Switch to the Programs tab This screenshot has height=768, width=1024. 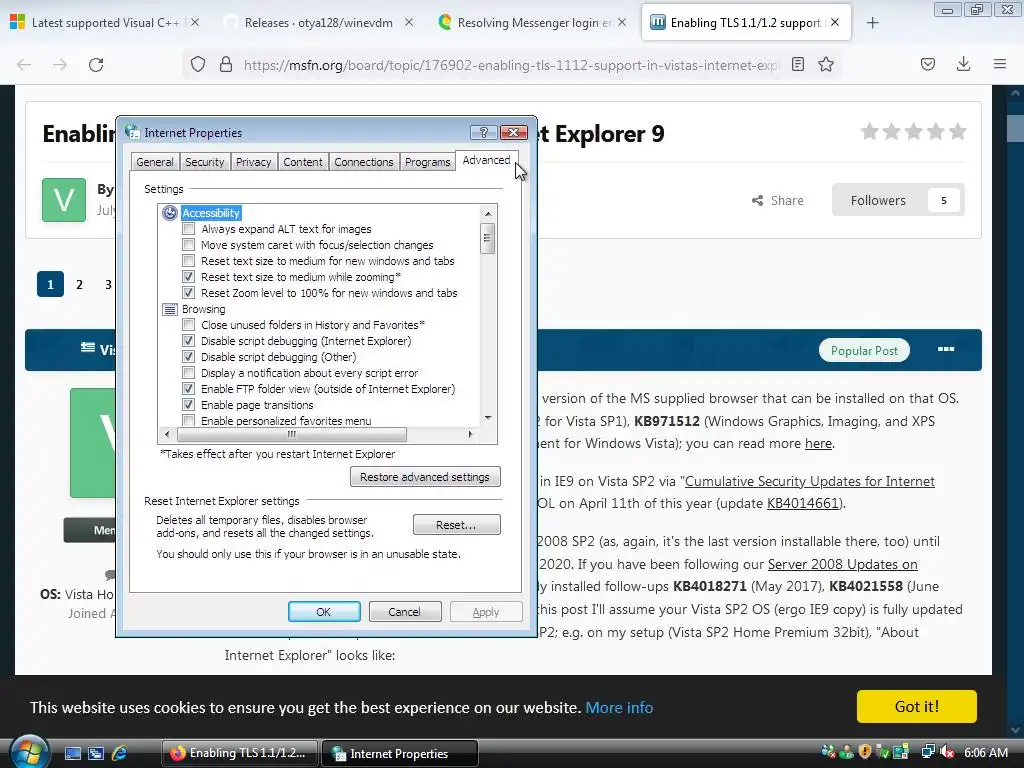(x=427, y=162)
